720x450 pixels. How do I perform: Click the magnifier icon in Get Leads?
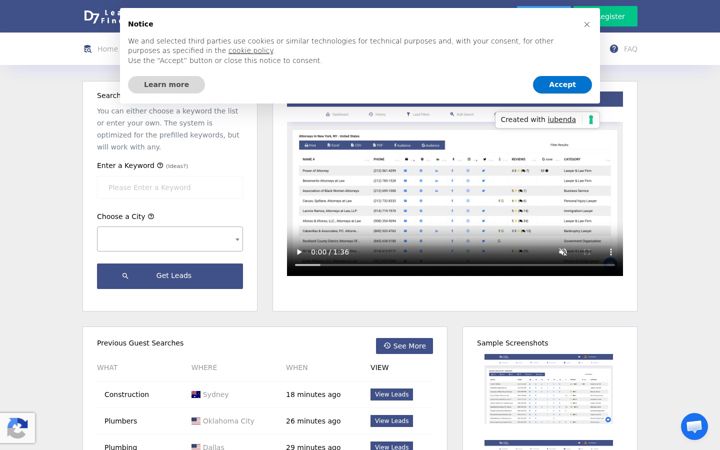coord(125,276)
